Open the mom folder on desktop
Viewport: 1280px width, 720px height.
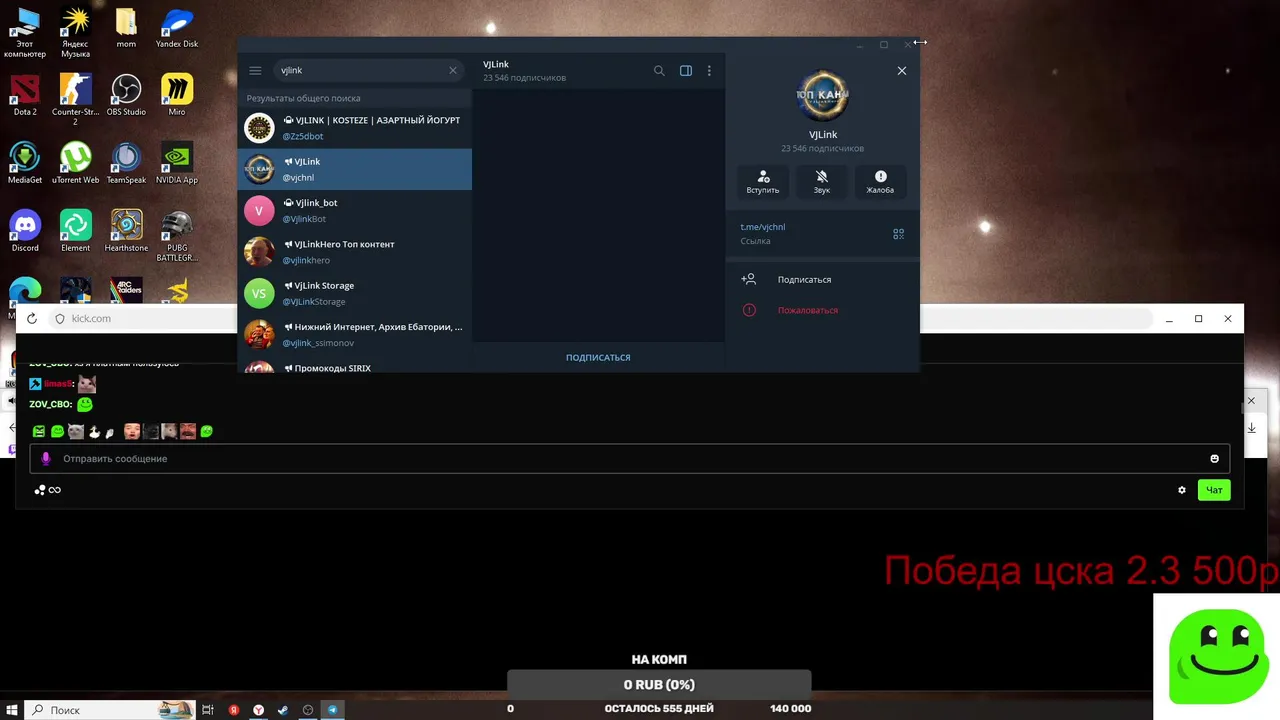click(126, 28)
